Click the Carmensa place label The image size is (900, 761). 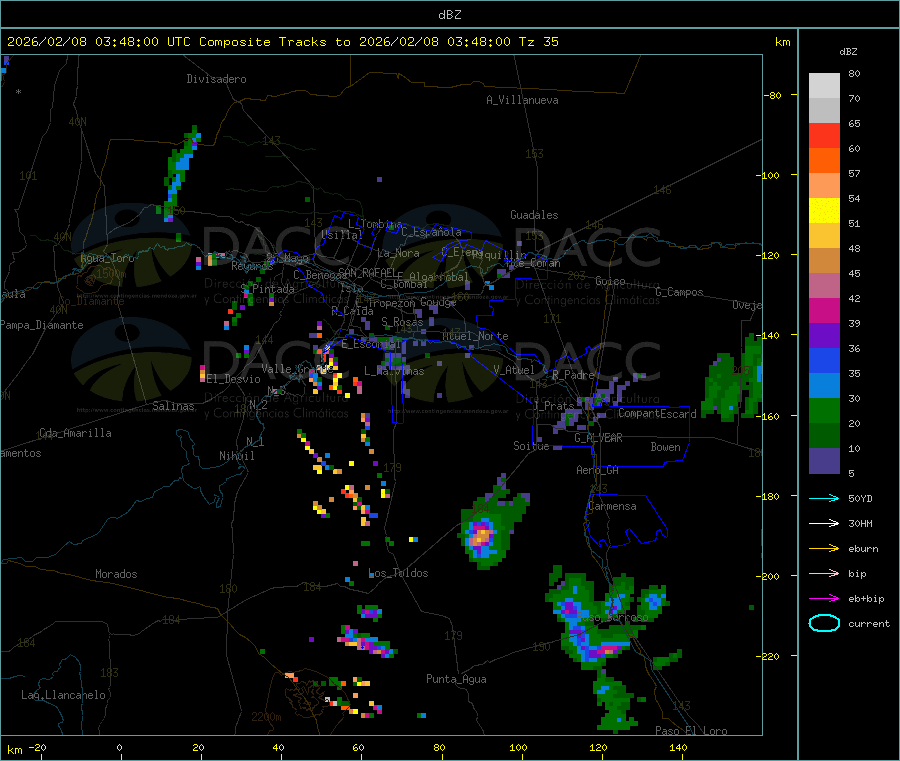pyautogui.click(x=612, y=506)
